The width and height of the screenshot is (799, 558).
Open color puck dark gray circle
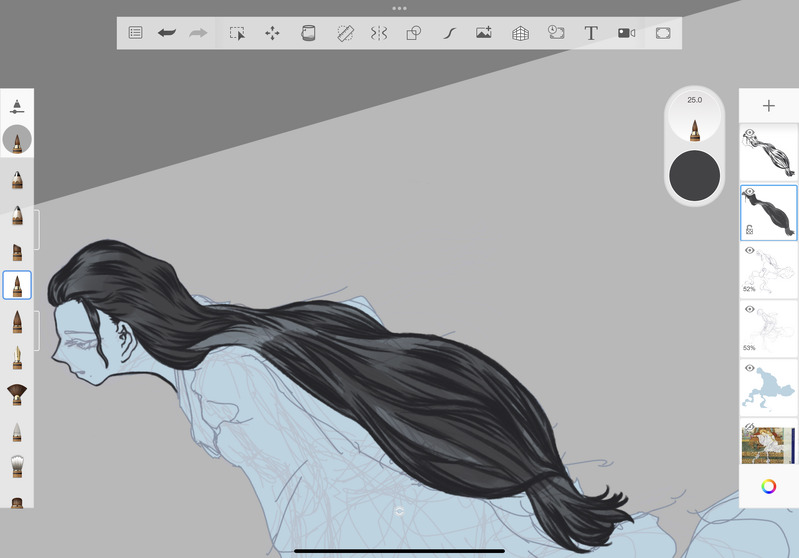pos(695,175)
